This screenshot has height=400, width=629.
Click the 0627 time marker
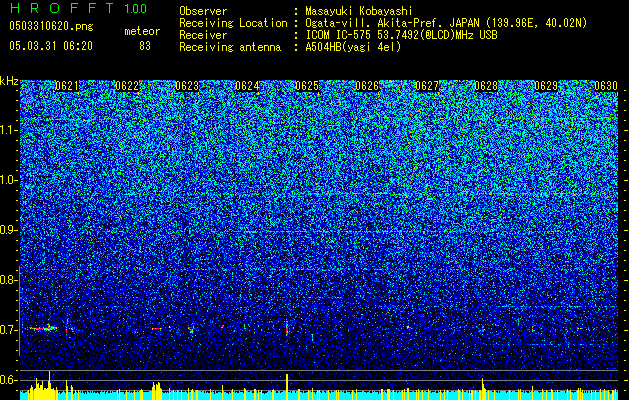426,86
